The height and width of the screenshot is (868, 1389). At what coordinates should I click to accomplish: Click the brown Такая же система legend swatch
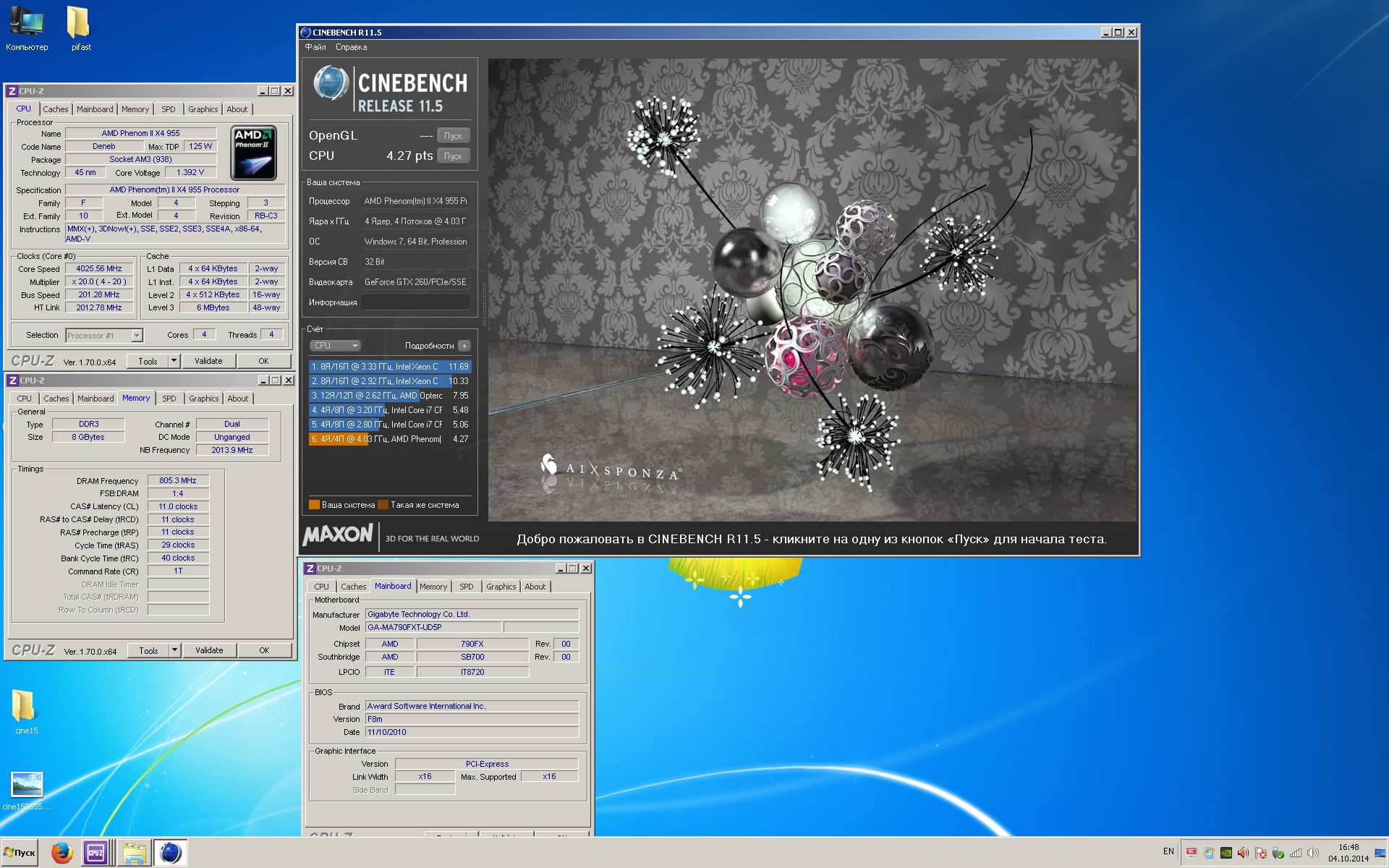[x=383, y=505]
